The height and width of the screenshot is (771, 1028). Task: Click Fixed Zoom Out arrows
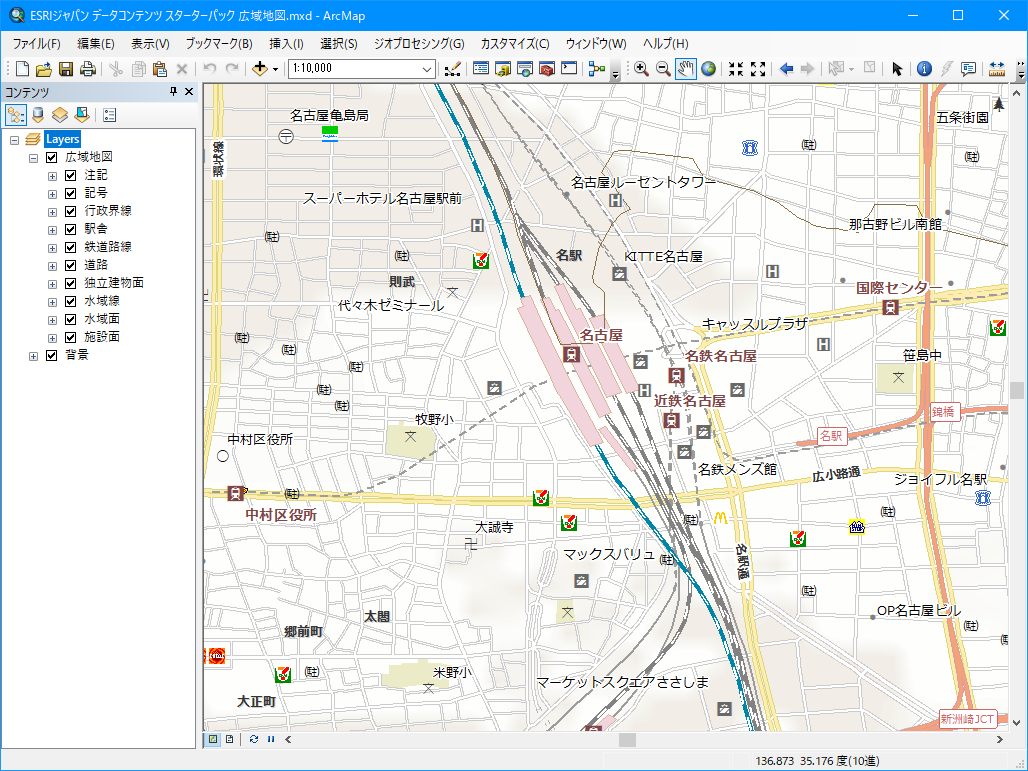[759, 68]
